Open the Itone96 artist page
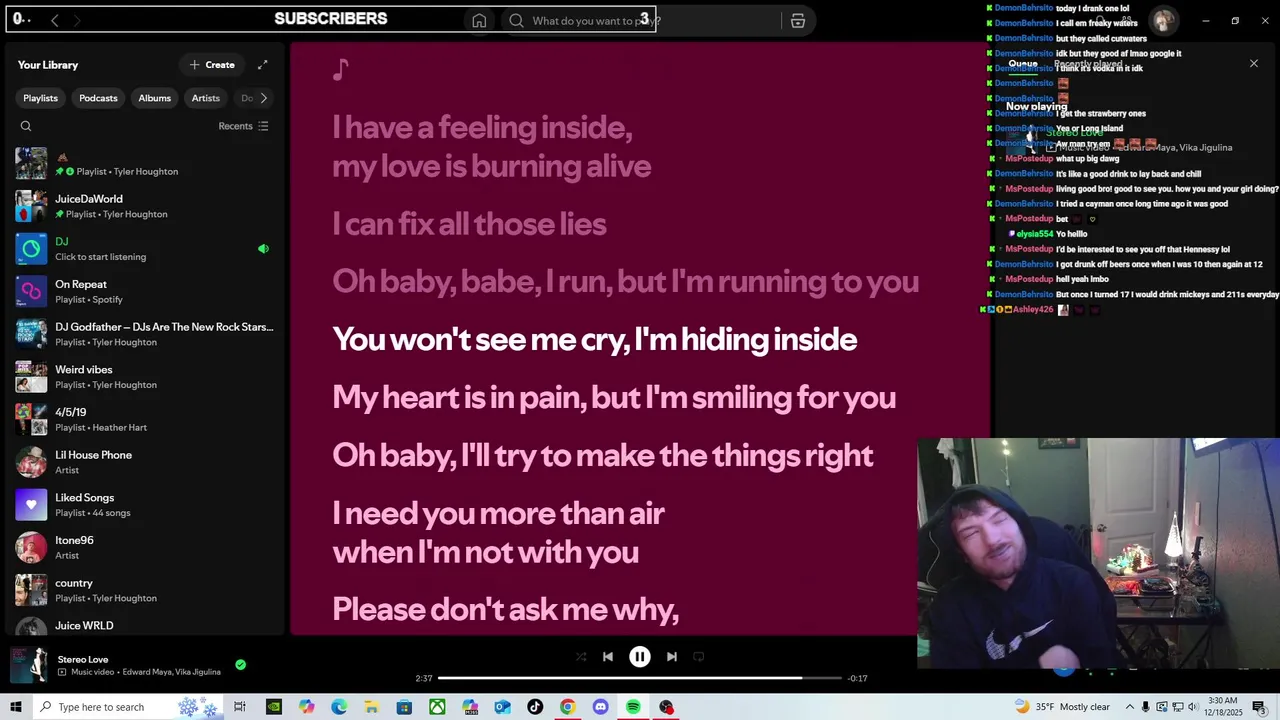 coord(145,548)
